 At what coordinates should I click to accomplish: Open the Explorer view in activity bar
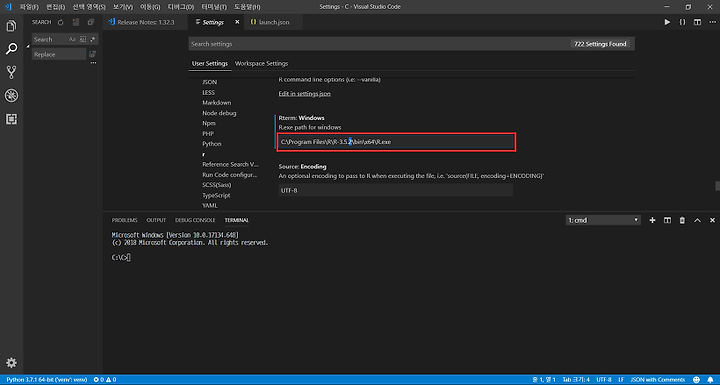coord(11,26)
